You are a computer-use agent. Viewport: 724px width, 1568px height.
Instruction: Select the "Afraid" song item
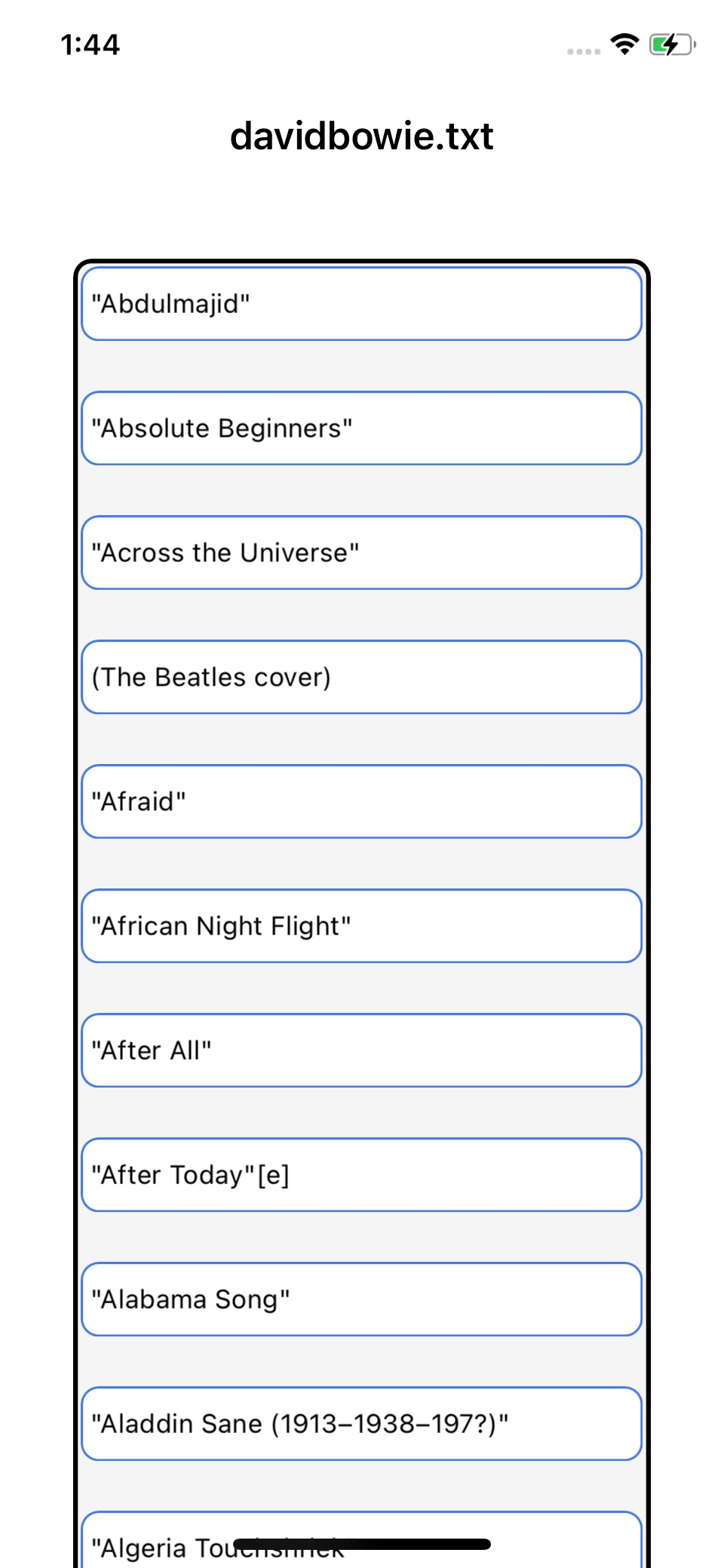361,802
